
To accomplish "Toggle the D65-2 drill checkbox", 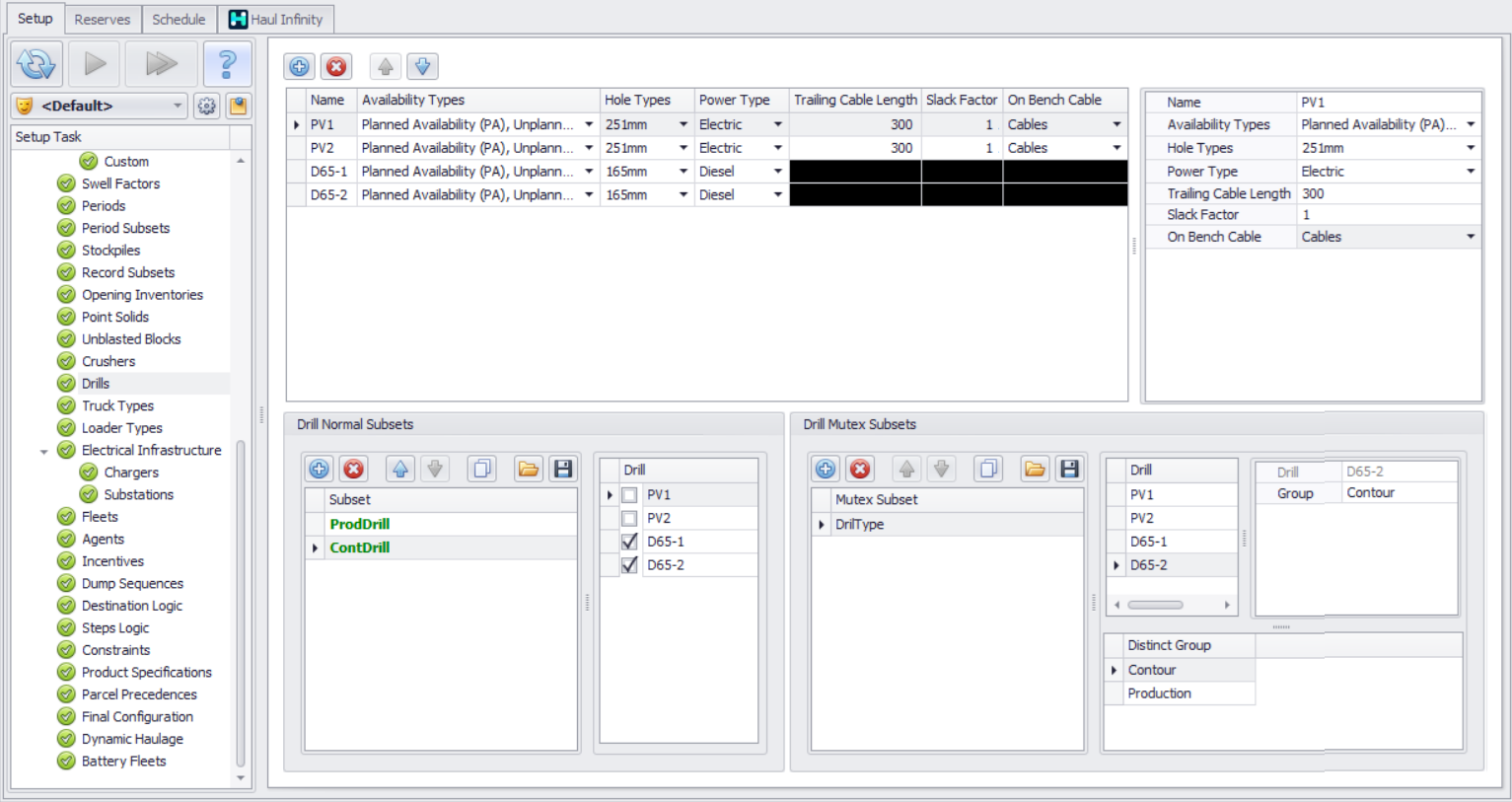I will pos(629,565).
